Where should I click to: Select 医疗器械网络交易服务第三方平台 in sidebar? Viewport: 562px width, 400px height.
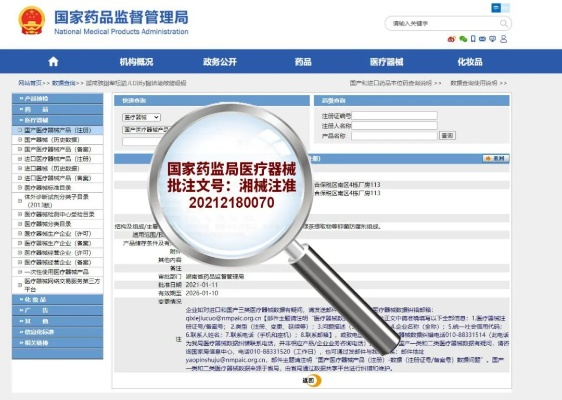pyautogui.click(x=57, y=285)
